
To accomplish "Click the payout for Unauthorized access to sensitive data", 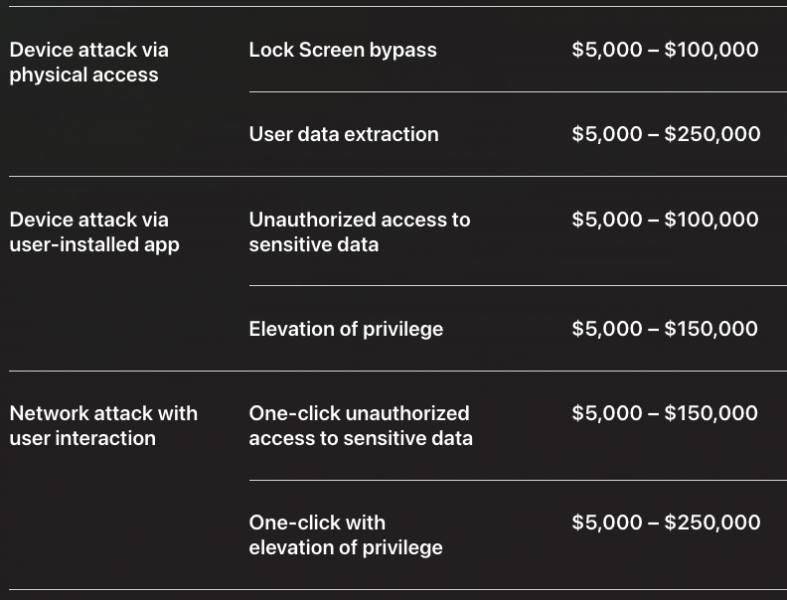I will pos(665,220).
